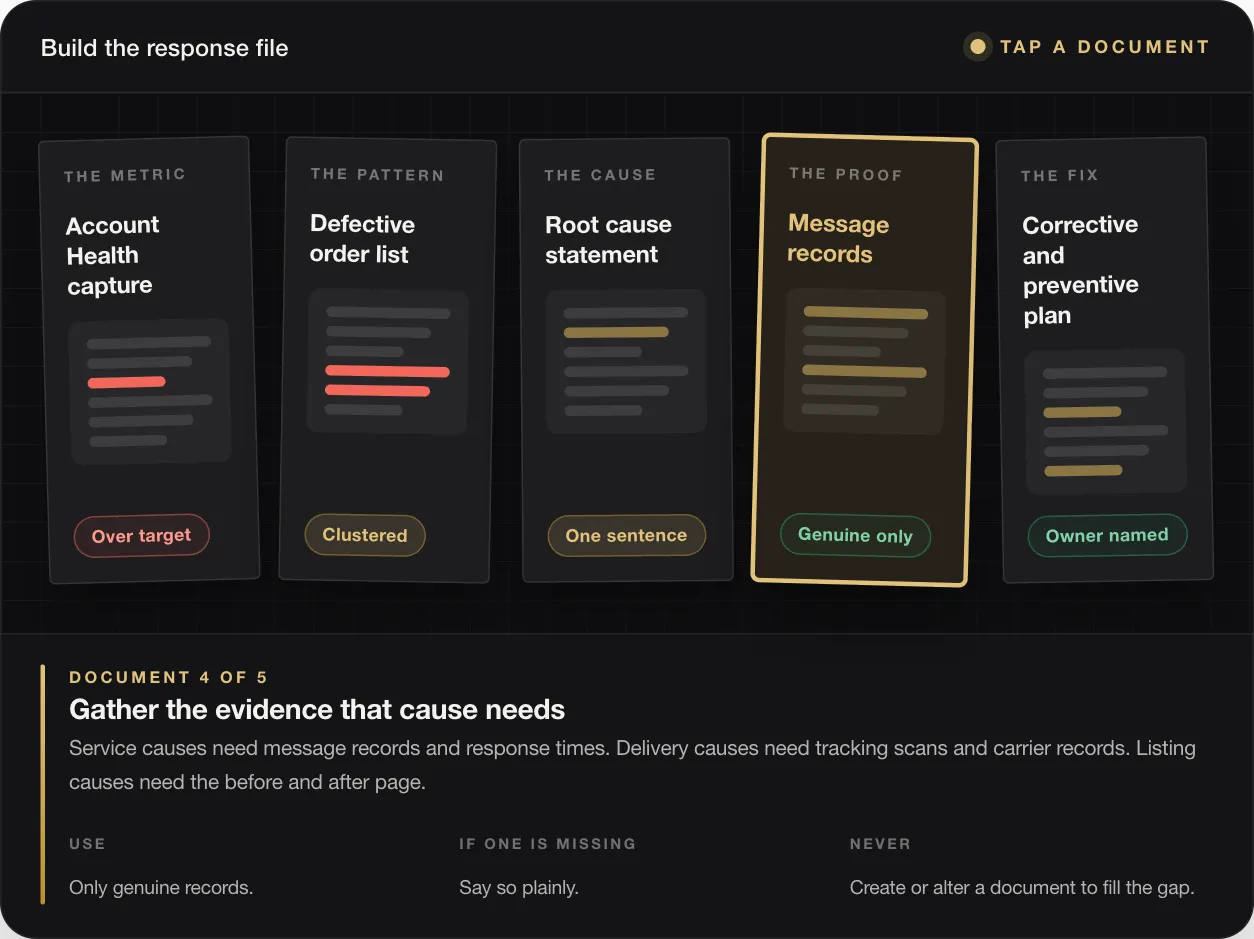The width and height of the screenshot is (1254, 939).
Task: Click the document preview in Message records
Action: [x=865, y=361]
